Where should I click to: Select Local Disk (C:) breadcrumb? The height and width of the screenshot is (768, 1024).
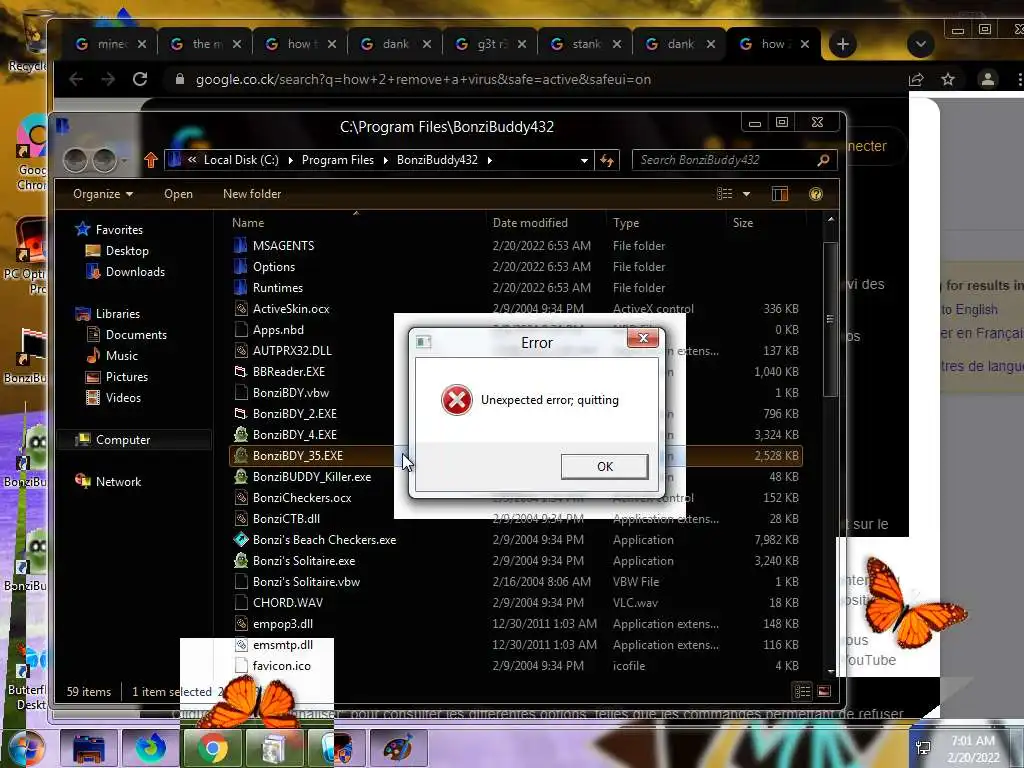tap(241, 160)
